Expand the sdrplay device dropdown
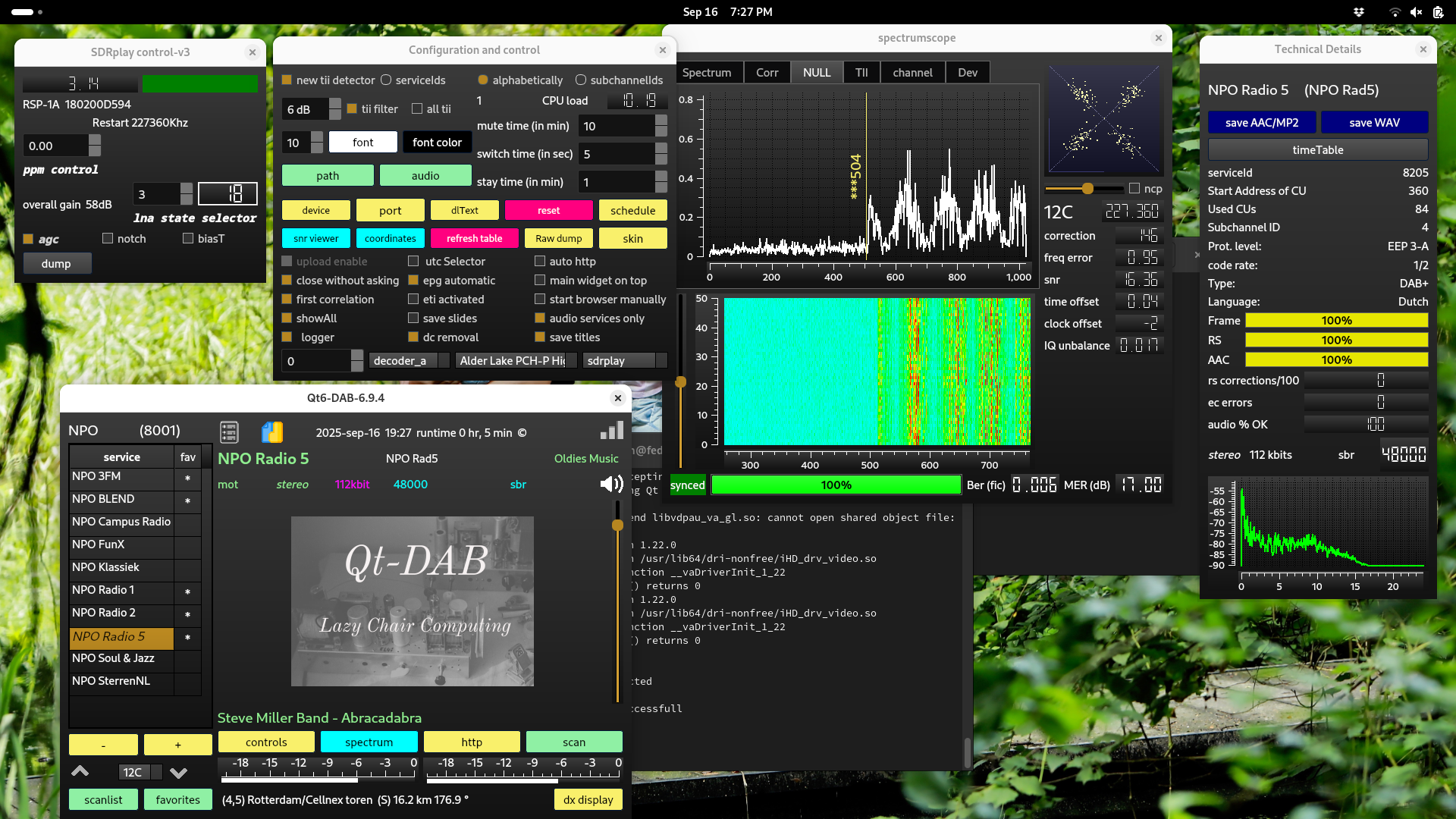1456x819 pixels. pyautogui.click(x=625, y=361)
